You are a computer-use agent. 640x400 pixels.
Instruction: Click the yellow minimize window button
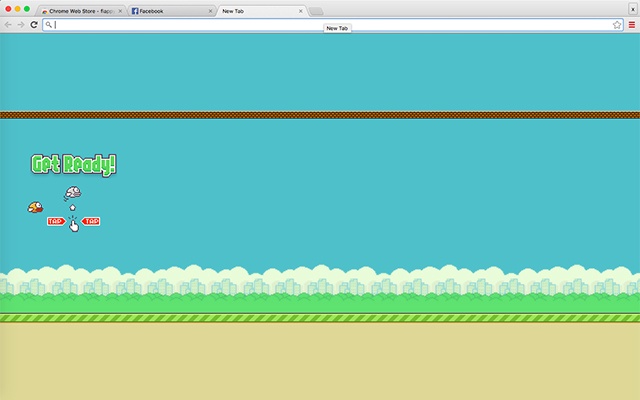18,9
